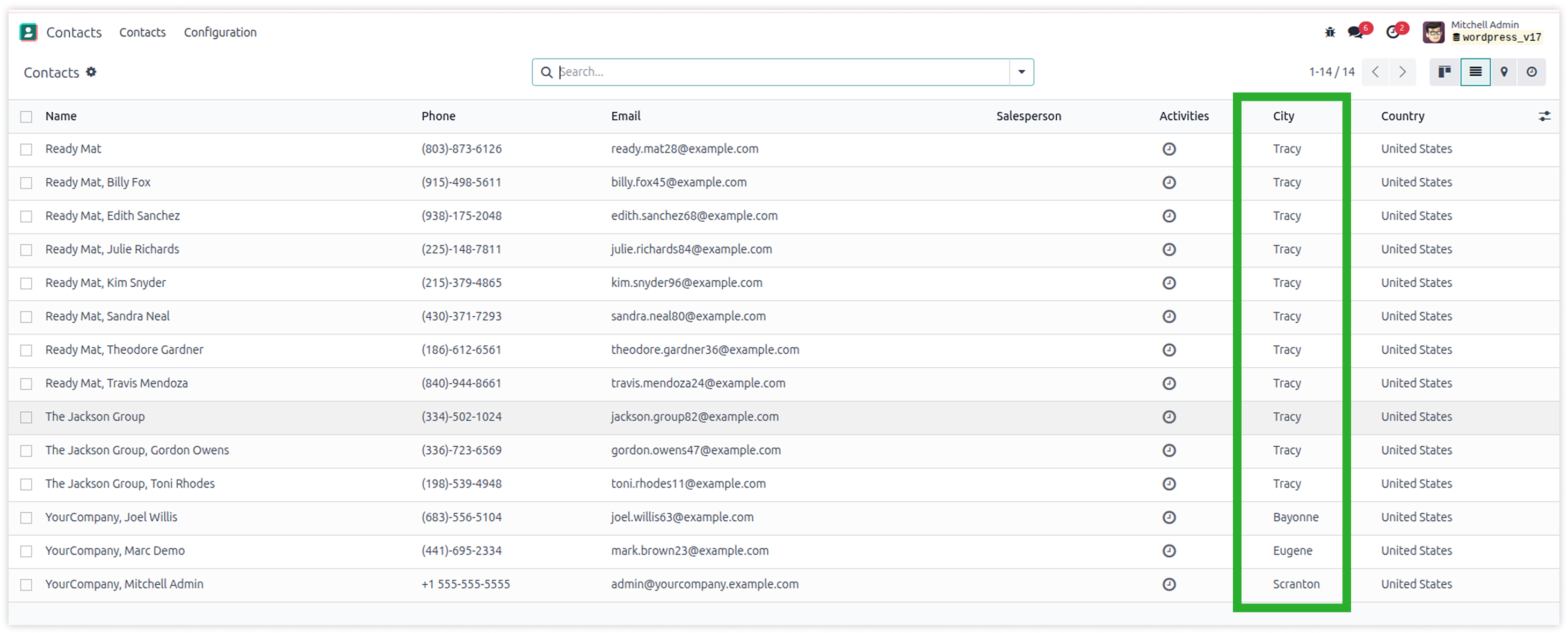The image size is (1568, 633).
Task: Click email travis.mendoza24@example.com
Action: pos(698,383)
